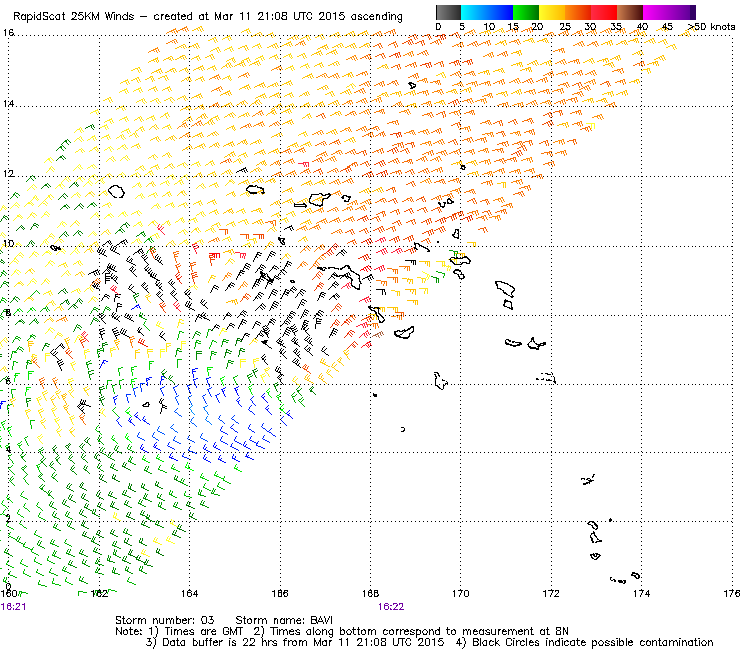The height and width of the screenshot is (650, 740).
Task: Click the '>50 knots' legend label
Action: (x=712, y=27)
